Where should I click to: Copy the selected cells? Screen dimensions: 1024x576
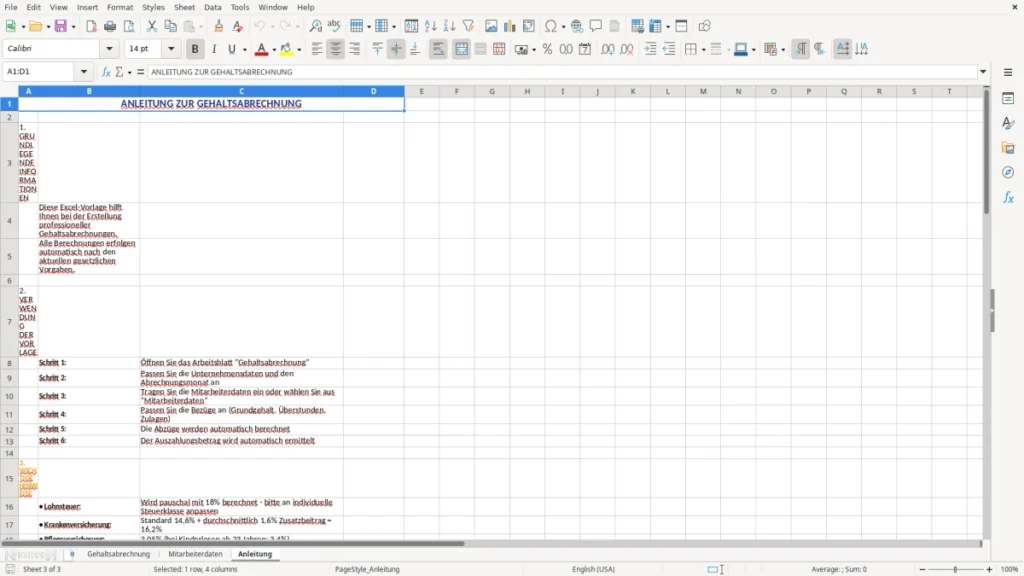tap(170, 26)
